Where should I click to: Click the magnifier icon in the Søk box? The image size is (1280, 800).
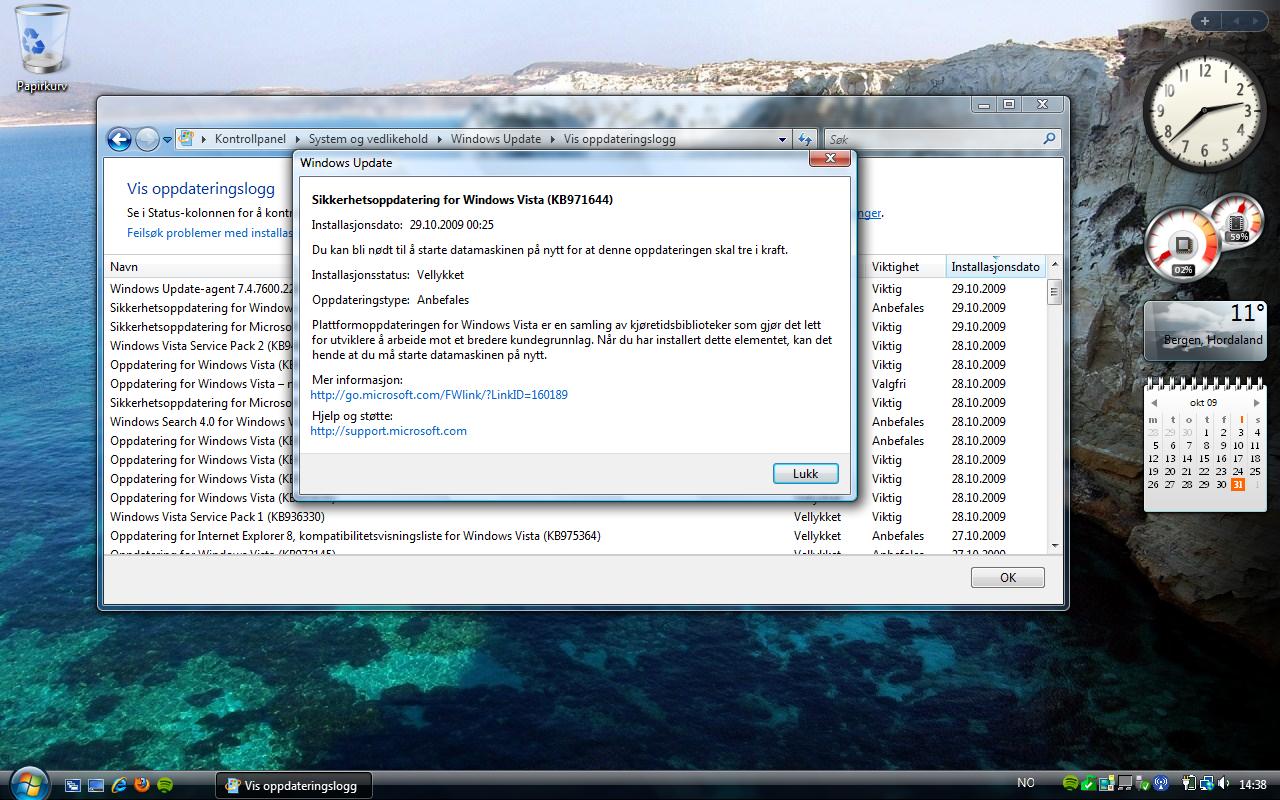click(1049, 139)
